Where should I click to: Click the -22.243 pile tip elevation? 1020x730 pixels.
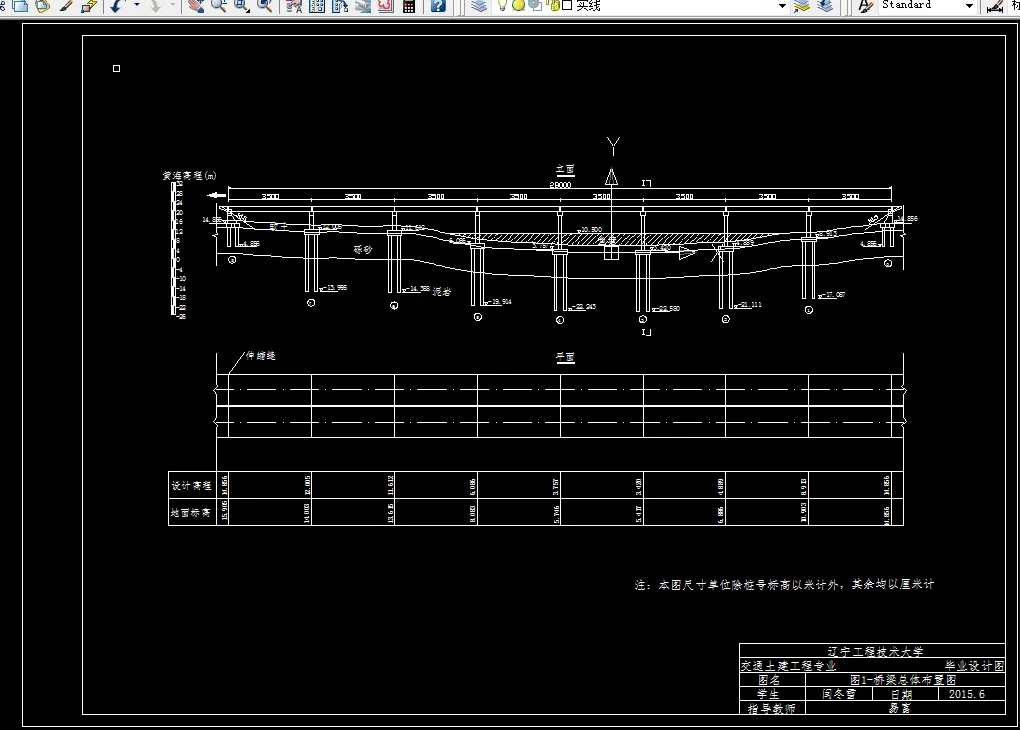pyautogui.click(x=584, y=306)
